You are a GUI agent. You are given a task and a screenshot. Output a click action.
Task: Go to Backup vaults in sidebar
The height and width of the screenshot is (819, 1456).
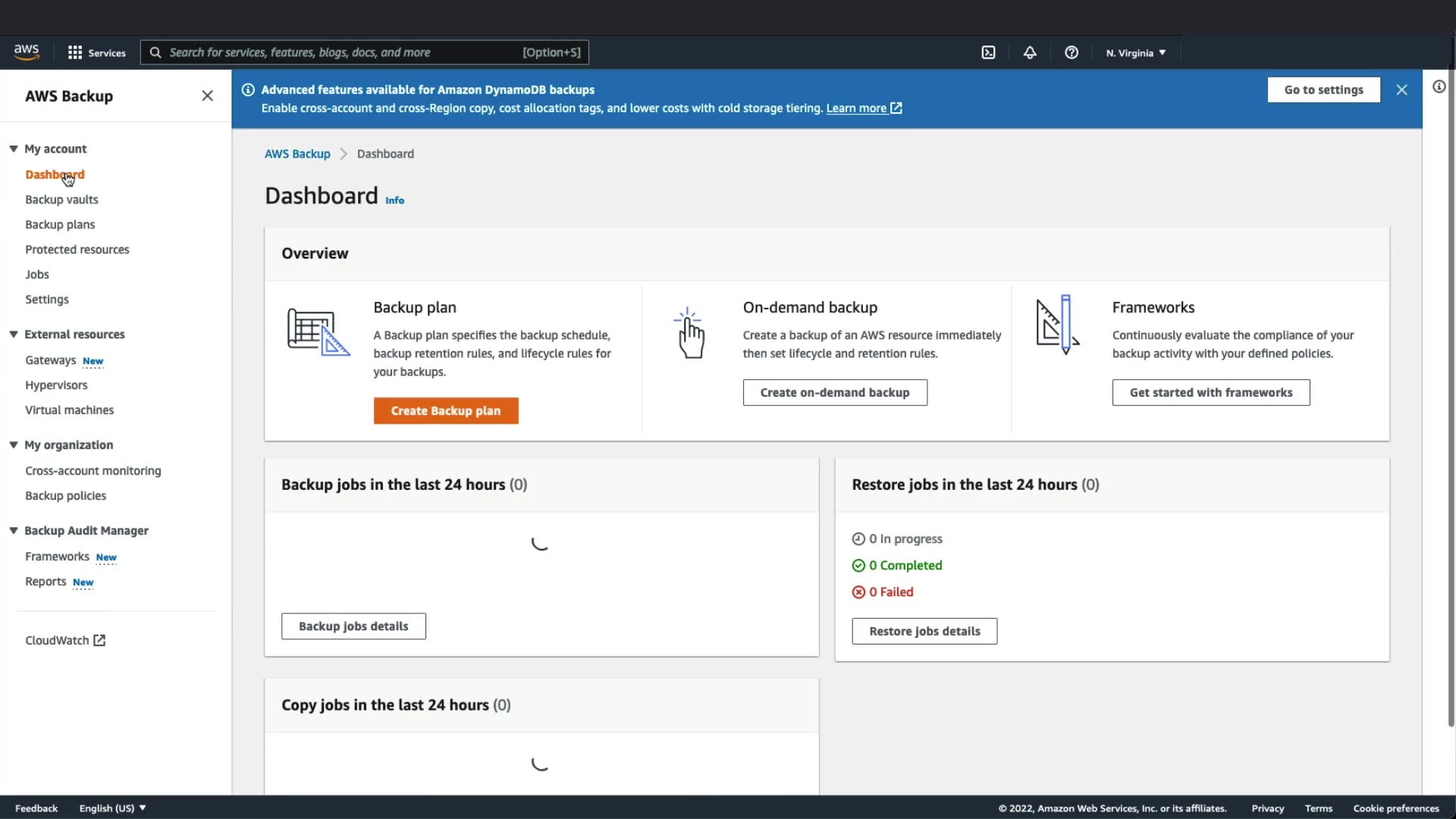(x=61, y=199)
